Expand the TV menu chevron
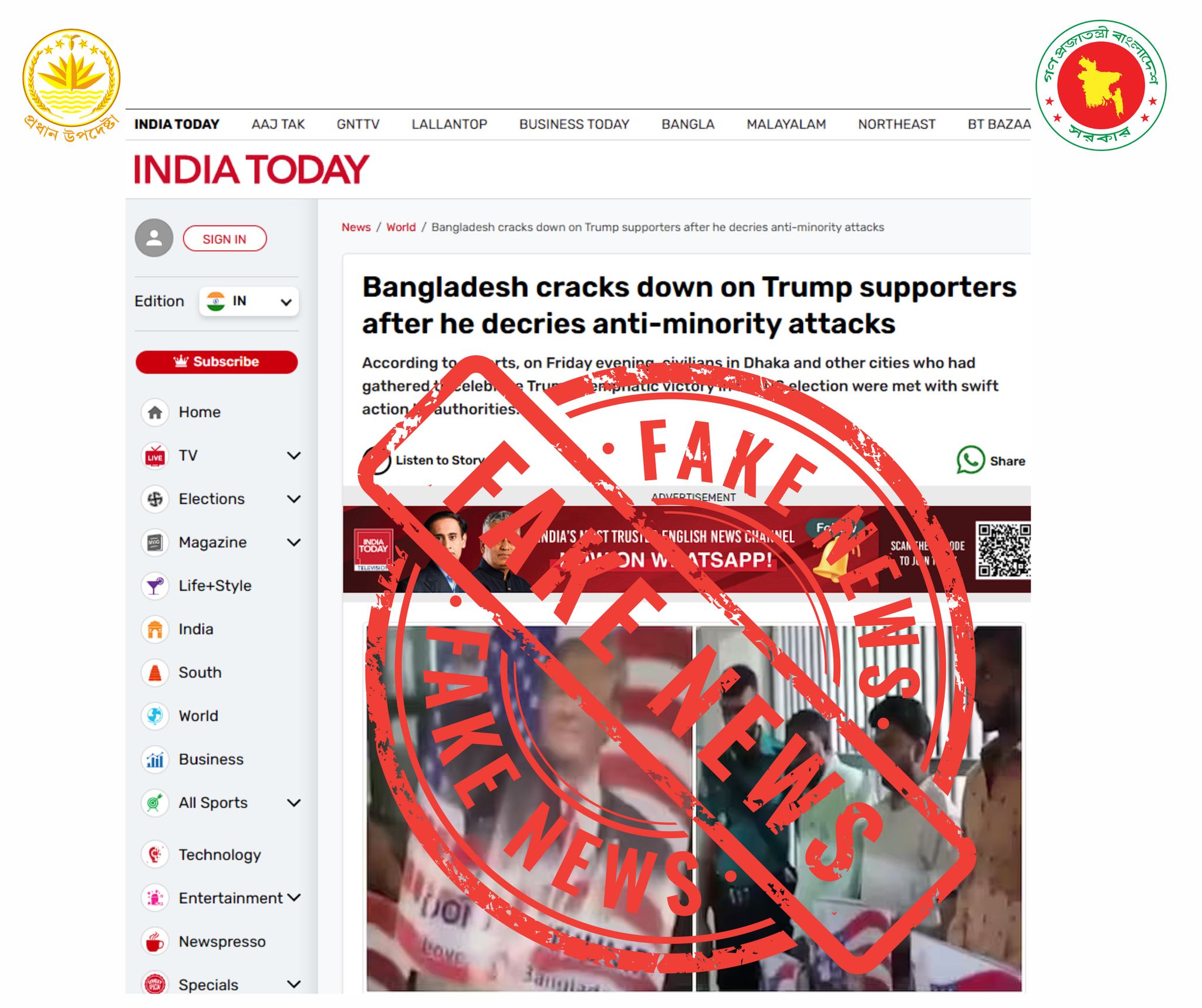The width and height of the screenshot is (1202, 1008). [x=294, y=456]
